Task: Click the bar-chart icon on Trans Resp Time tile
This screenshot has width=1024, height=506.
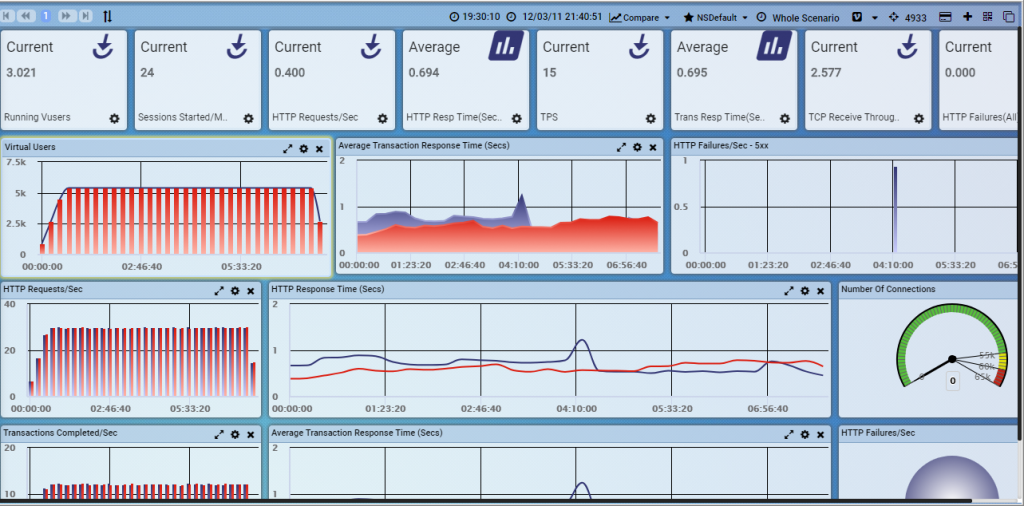Action: click(775, 46)
